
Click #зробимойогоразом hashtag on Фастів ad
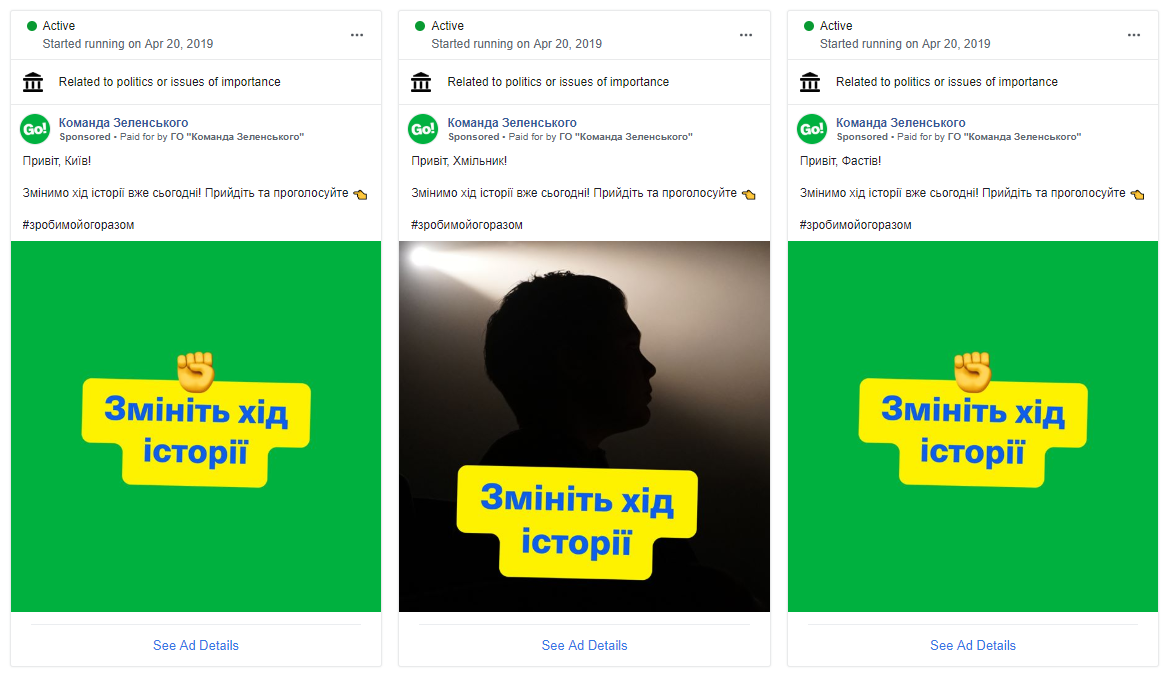point(855,225)
